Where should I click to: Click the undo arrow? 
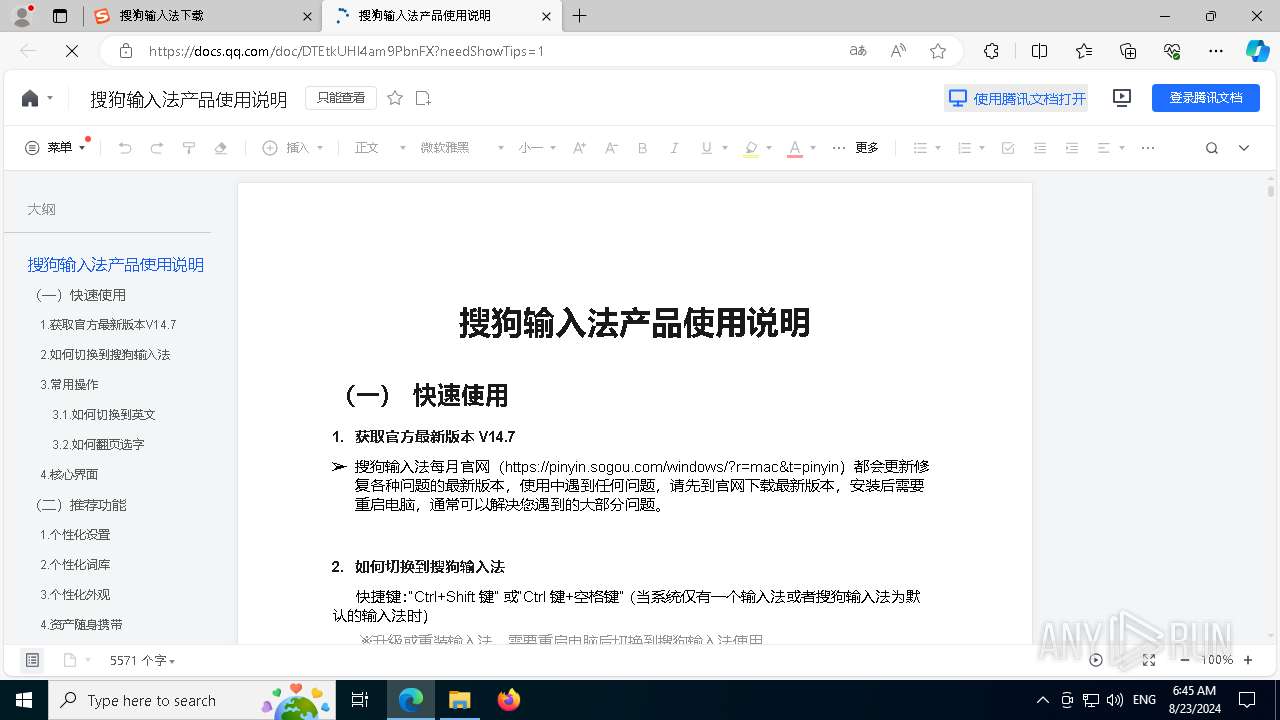point(125,148)
